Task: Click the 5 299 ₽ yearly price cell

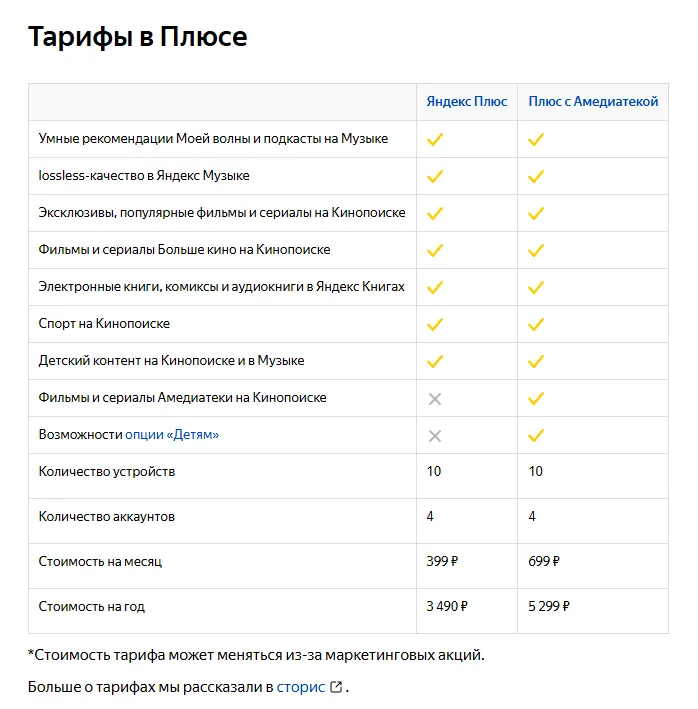Action: (549, 606)
